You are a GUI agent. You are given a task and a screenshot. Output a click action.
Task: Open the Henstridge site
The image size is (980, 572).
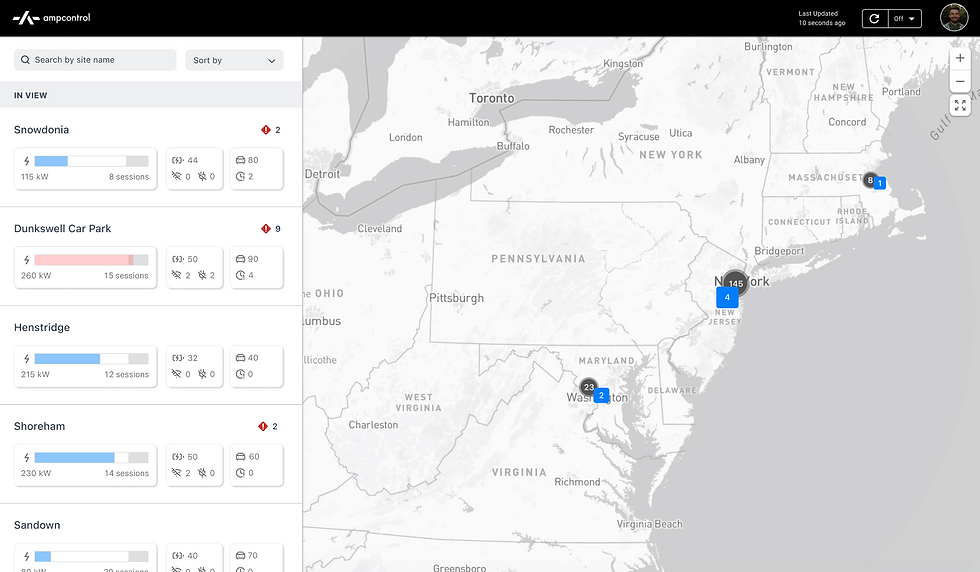click(x=42, y=328)
